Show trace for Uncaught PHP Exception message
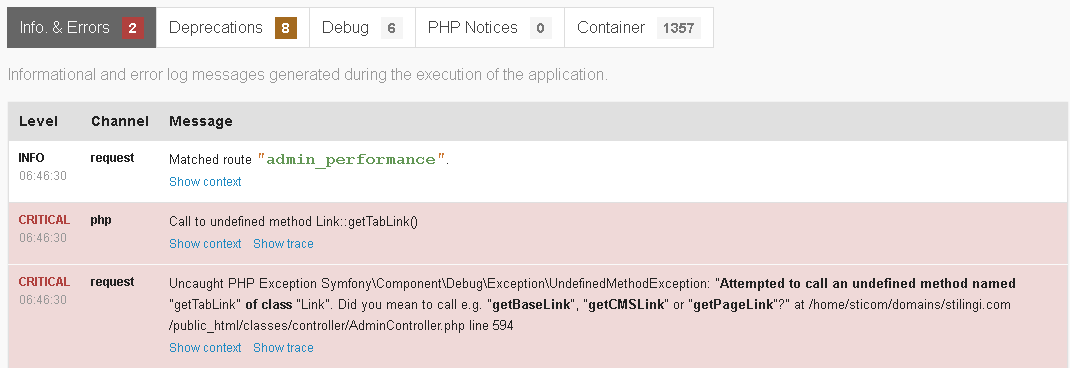The image size is (1070, 368). click(x=283, y=348)
